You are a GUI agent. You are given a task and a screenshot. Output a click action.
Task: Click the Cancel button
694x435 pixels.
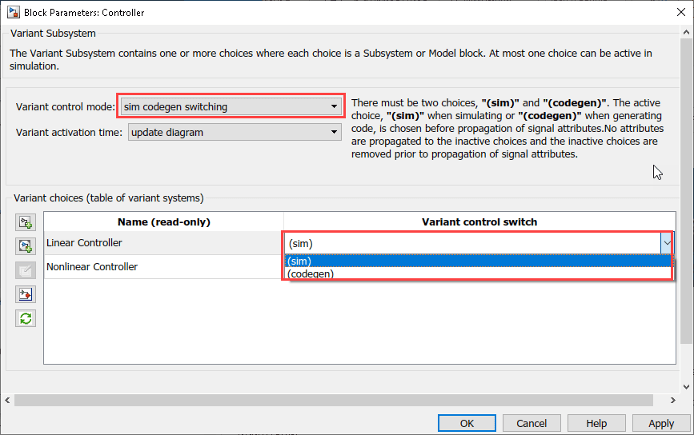(532, 423)
